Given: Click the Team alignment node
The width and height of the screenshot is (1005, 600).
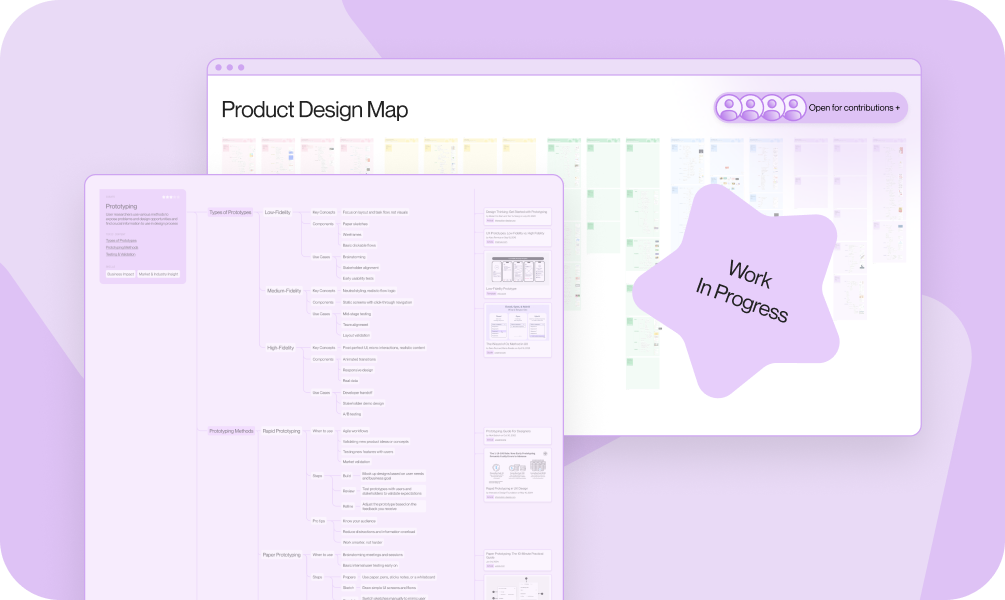Looking at the screenshot, I should click(x=355, y=325).
